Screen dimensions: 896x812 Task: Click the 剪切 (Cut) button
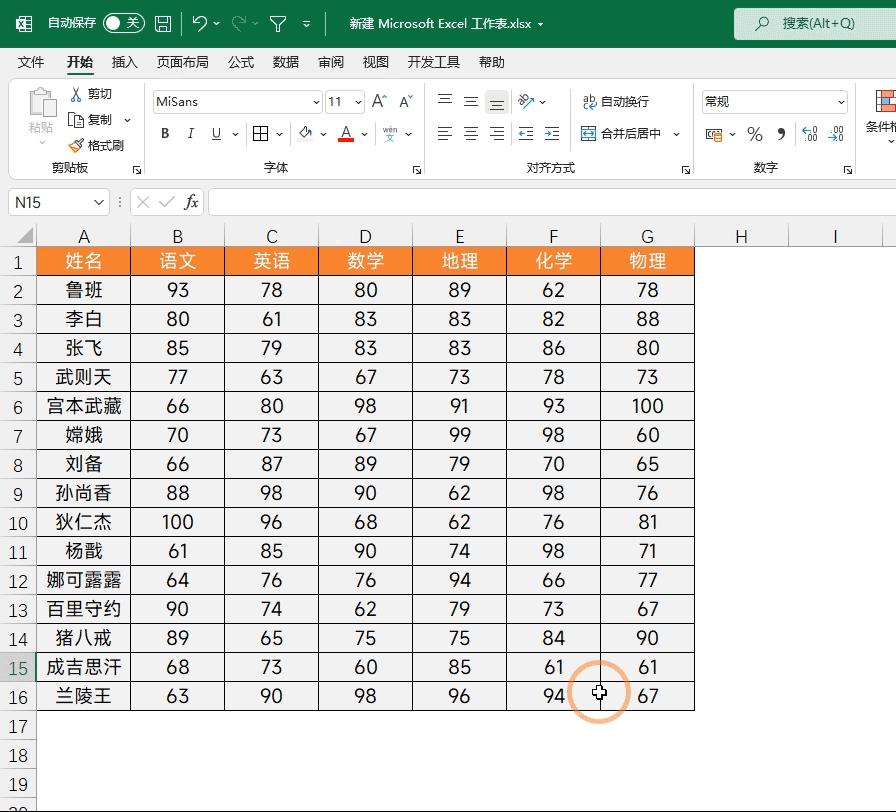[x=99, y=94]
